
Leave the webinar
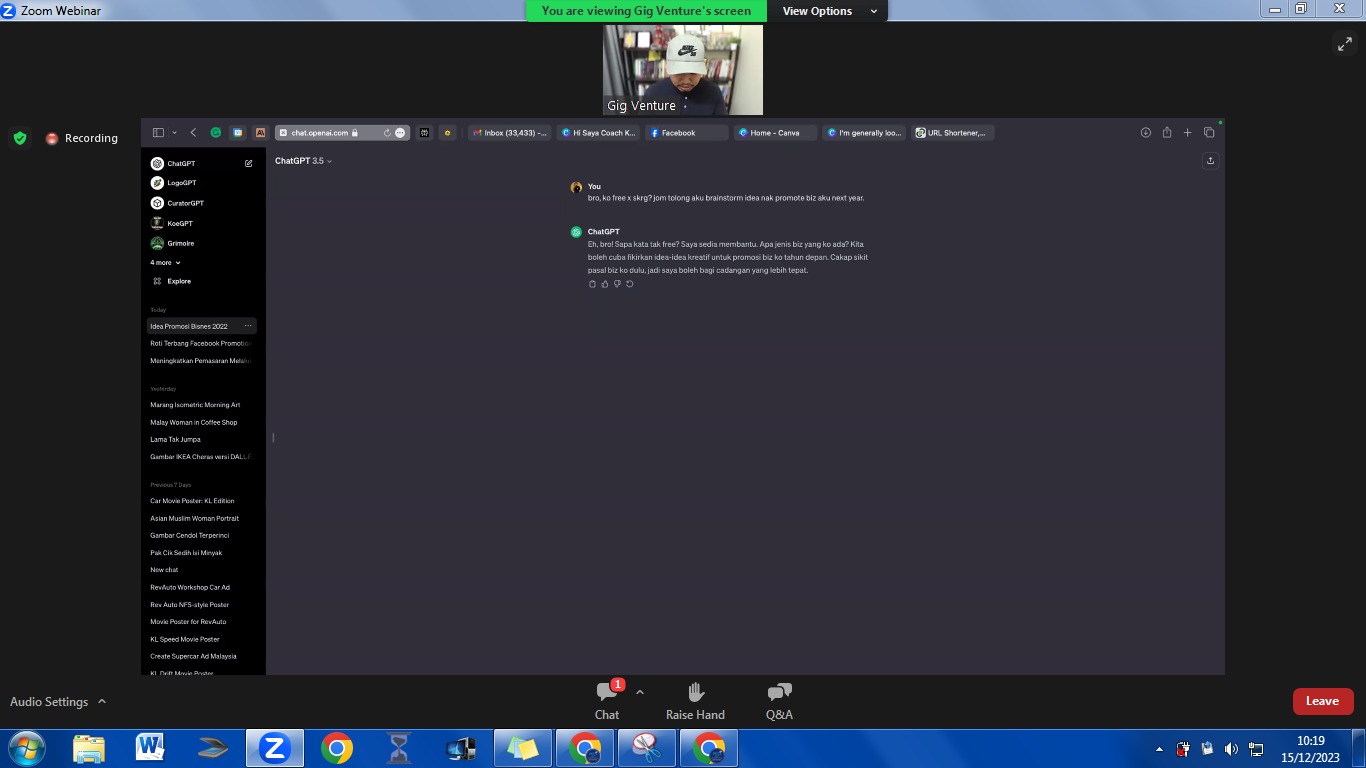(1322, 701)
